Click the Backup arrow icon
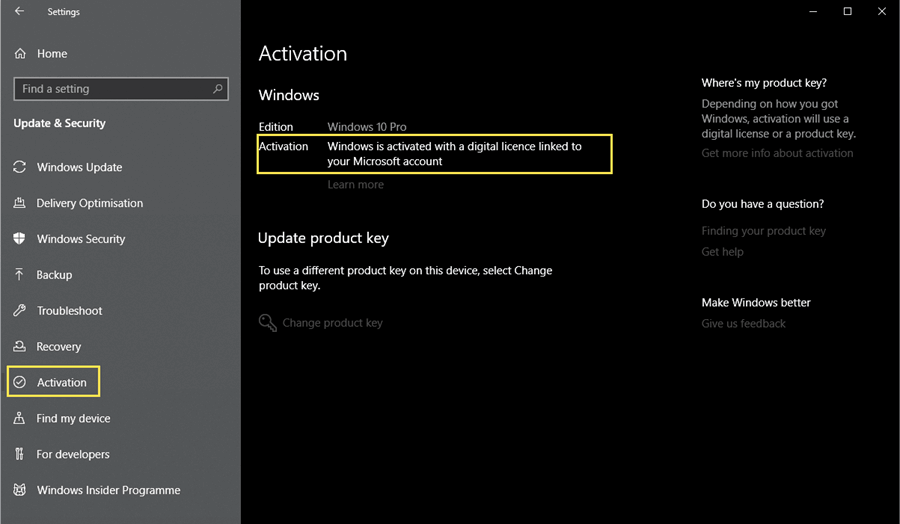900x524 pixels. click(x=20, y=274)
